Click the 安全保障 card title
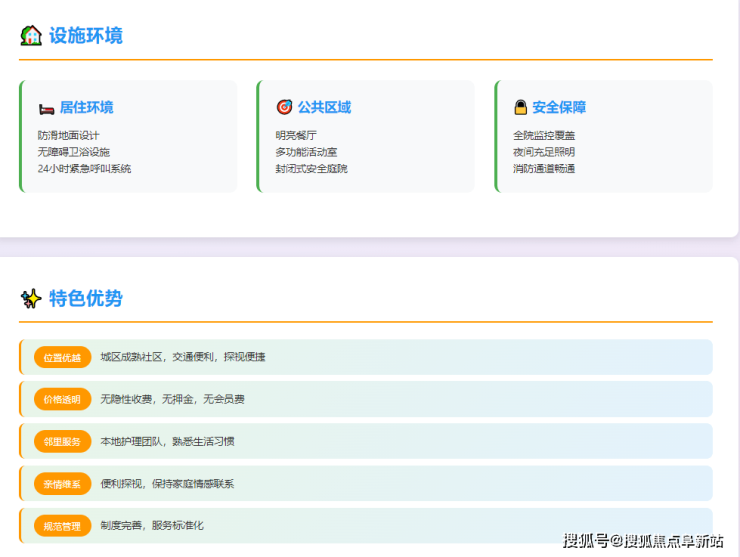 [559, 108]
